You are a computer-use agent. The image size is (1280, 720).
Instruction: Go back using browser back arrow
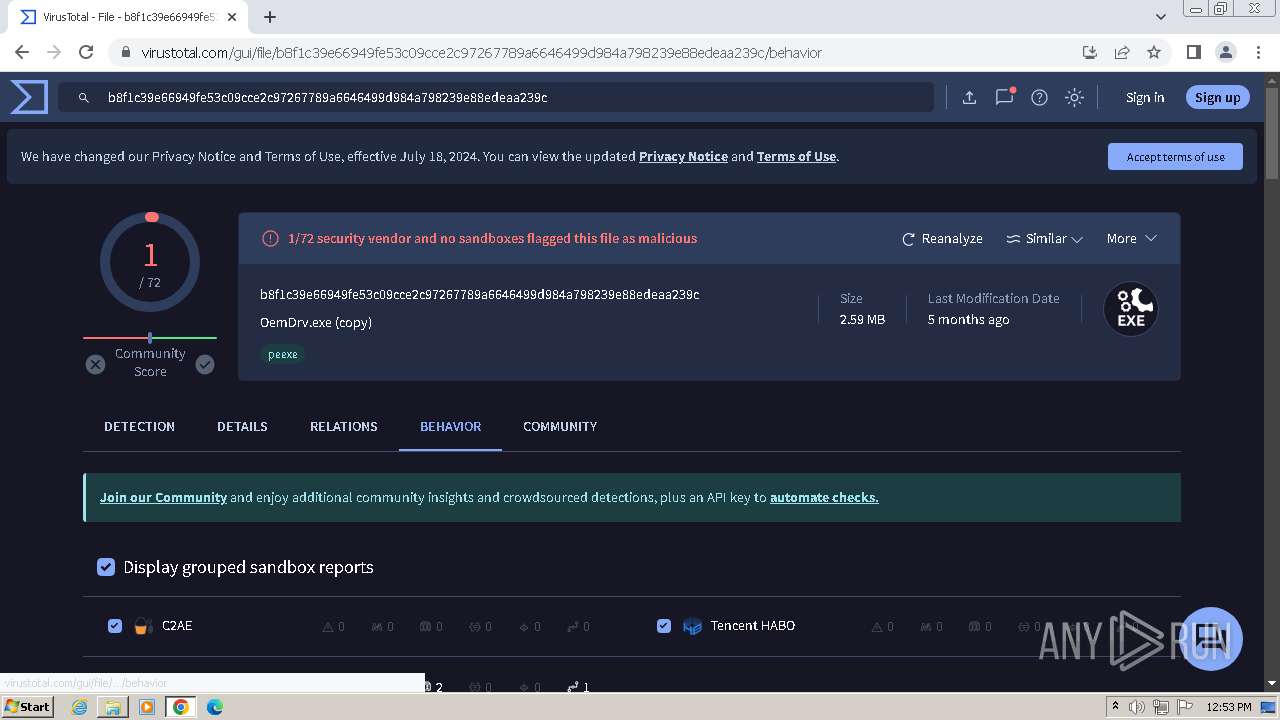22,52
